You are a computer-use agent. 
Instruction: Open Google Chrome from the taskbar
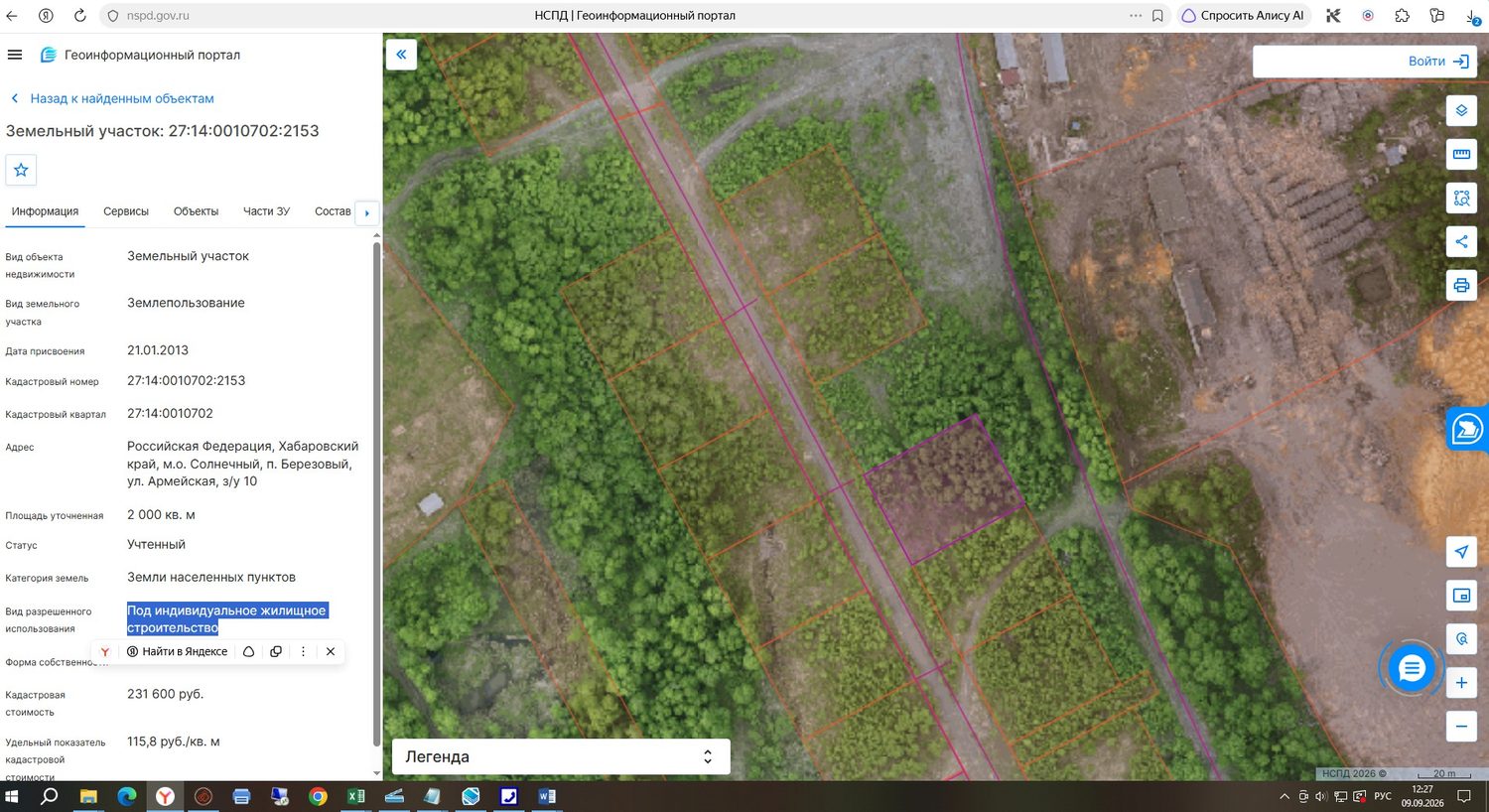pos(318,796)
